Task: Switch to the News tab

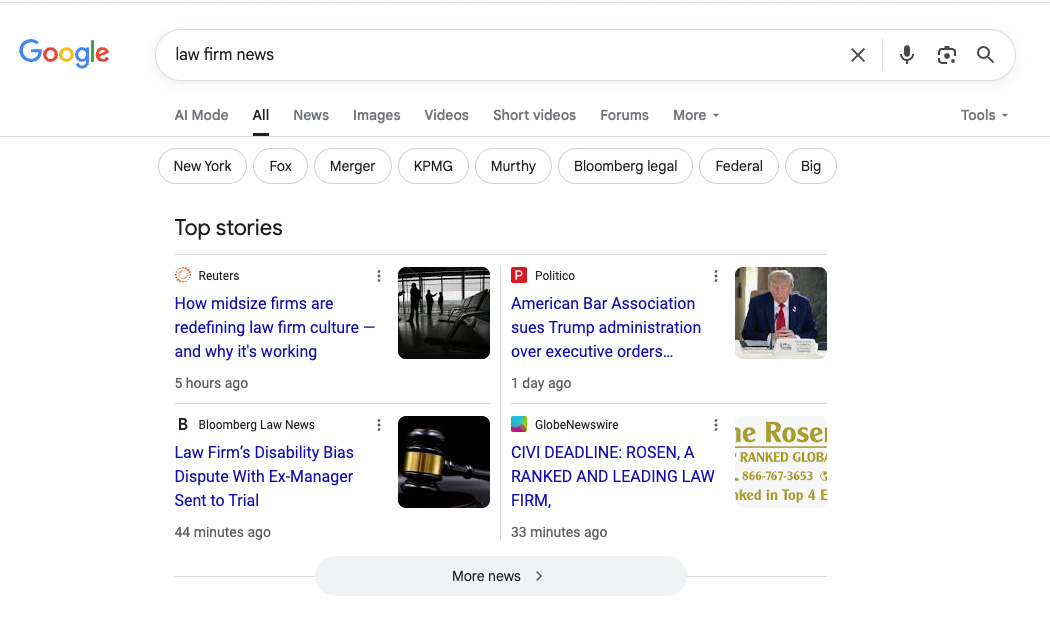Action: point(310,115)
